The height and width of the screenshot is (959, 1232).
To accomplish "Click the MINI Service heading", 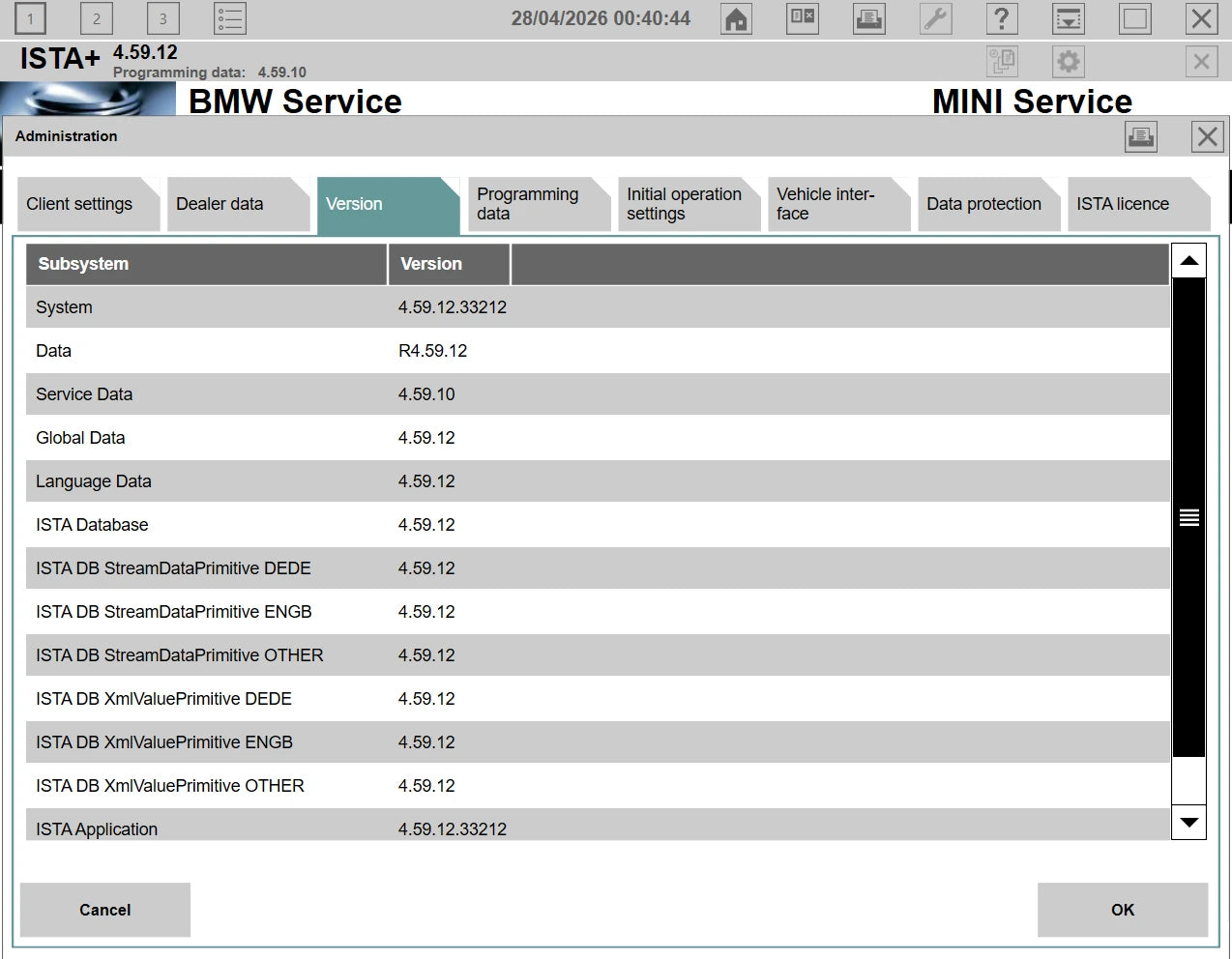I will [x=1032, y=102].
